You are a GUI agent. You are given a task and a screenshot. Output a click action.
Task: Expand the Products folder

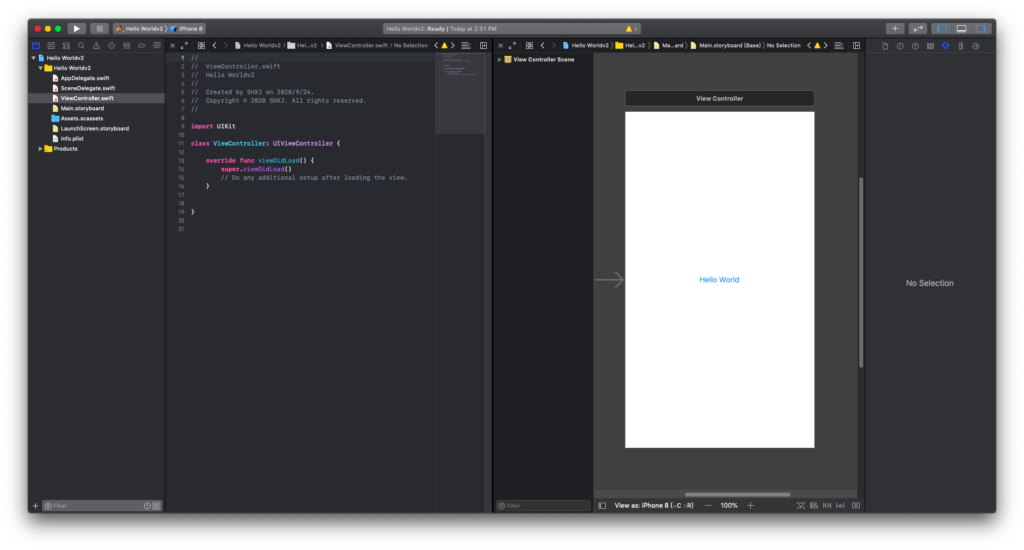[41, 148]
